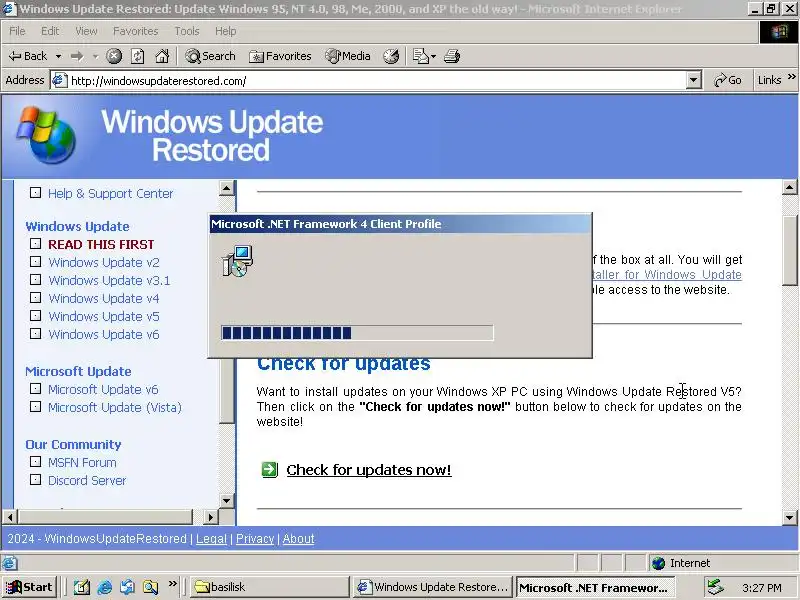This screenshot has height=600, width=800.
Task: Click the 3:27 PM taskbar clock
Action: click(x=761, y=588)
